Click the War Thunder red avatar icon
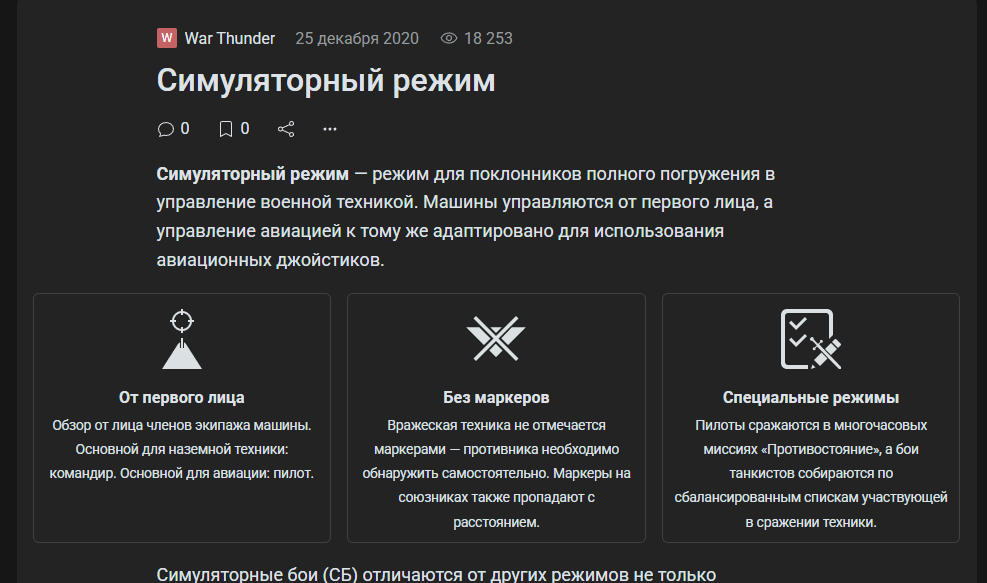 [167, 38]
